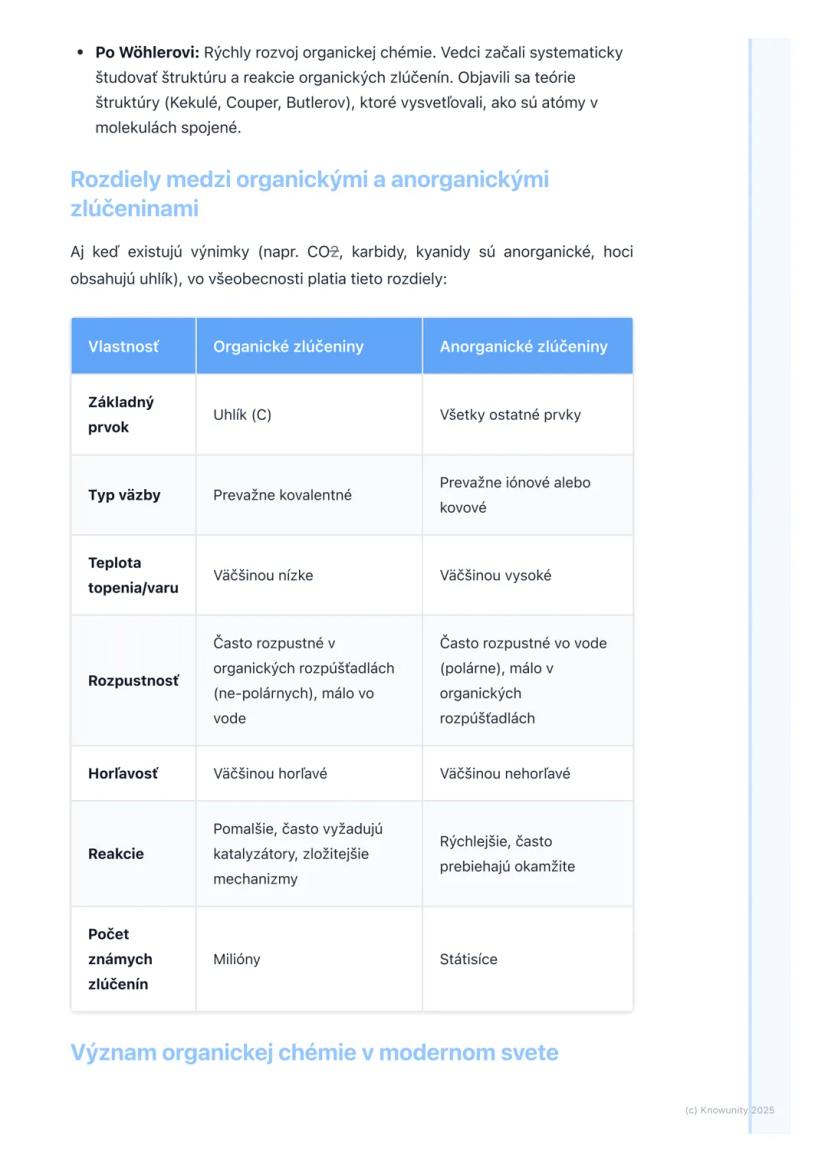Screen dimensions: 828x1171
Task: Select the "Anorganické zlúčeniny" column header
Action: coord(523,346)
